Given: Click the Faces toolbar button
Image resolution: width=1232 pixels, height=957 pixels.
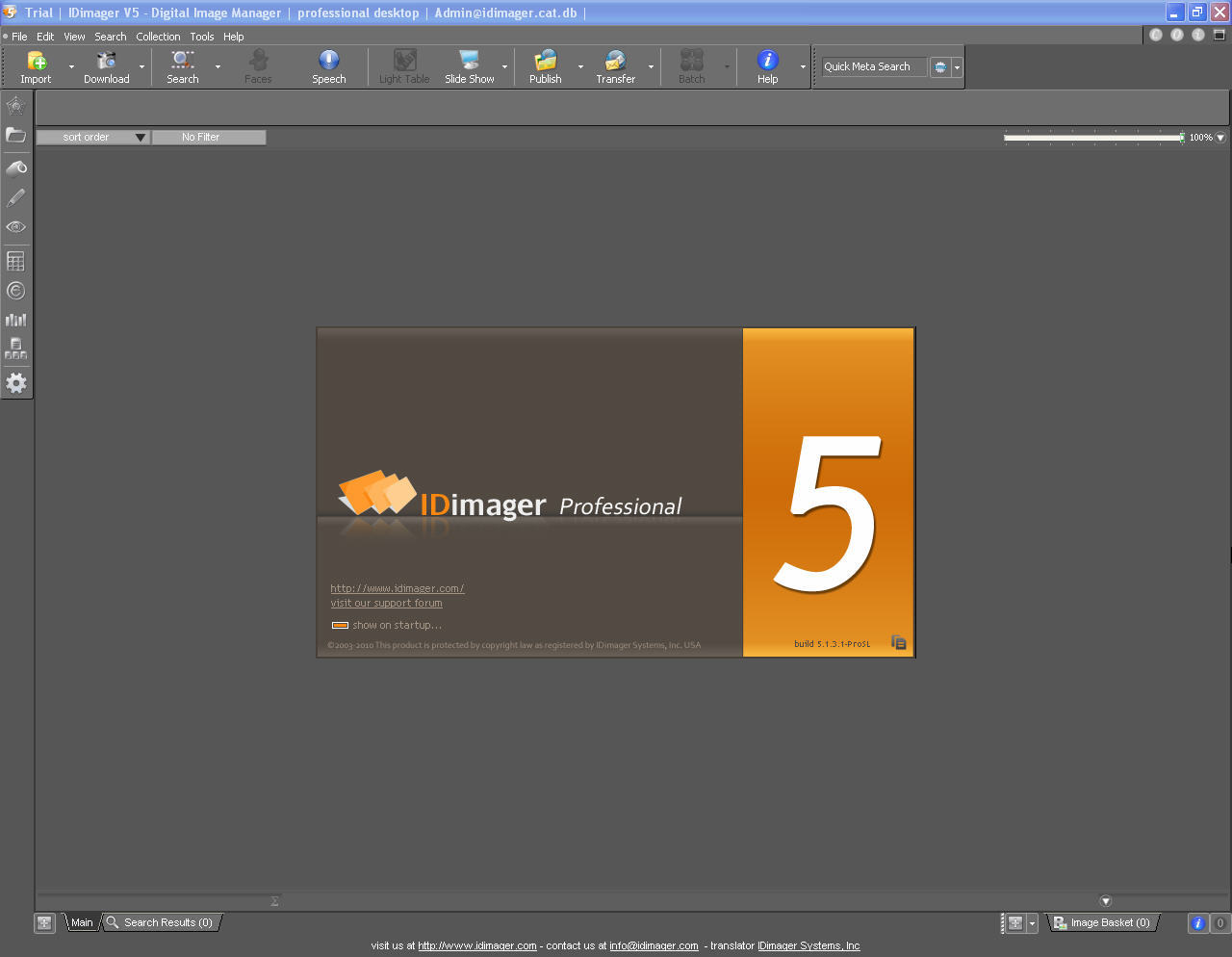Looking at the screenshot, I should [x=258, y=66].
